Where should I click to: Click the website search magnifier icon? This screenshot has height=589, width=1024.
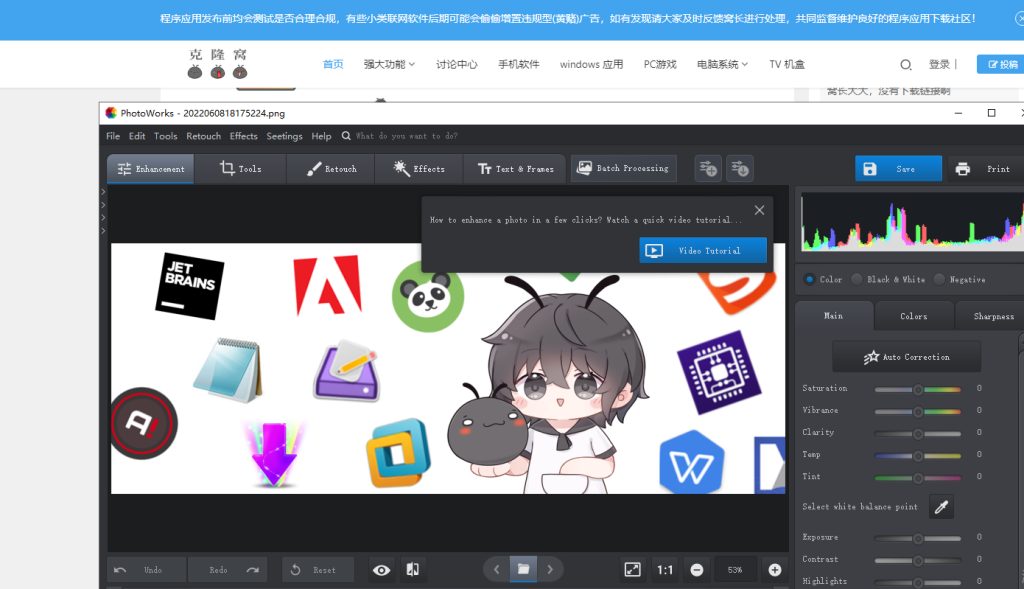(906, 65)
